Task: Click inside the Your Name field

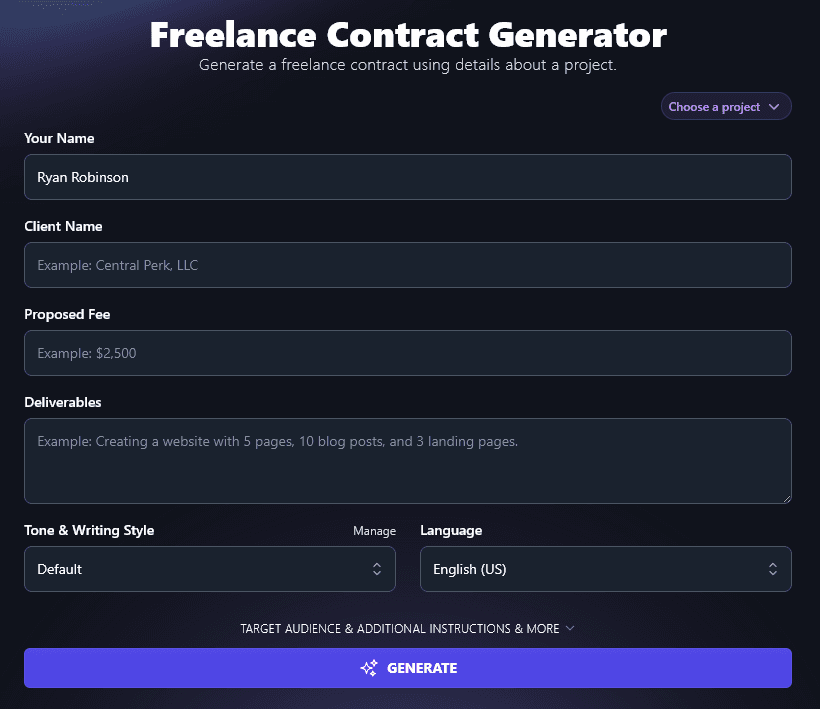Action: [x=408, y=176]
